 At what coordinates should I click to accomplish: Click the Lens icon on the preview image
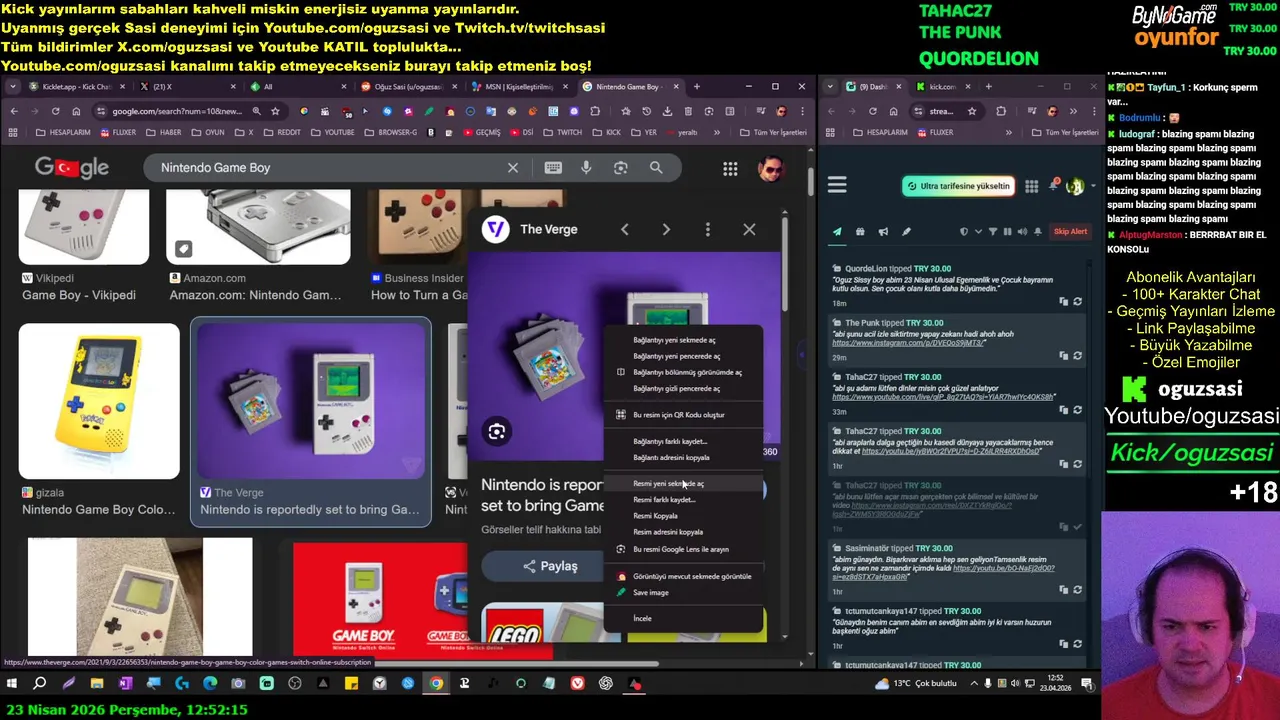(x=497, y=432)
